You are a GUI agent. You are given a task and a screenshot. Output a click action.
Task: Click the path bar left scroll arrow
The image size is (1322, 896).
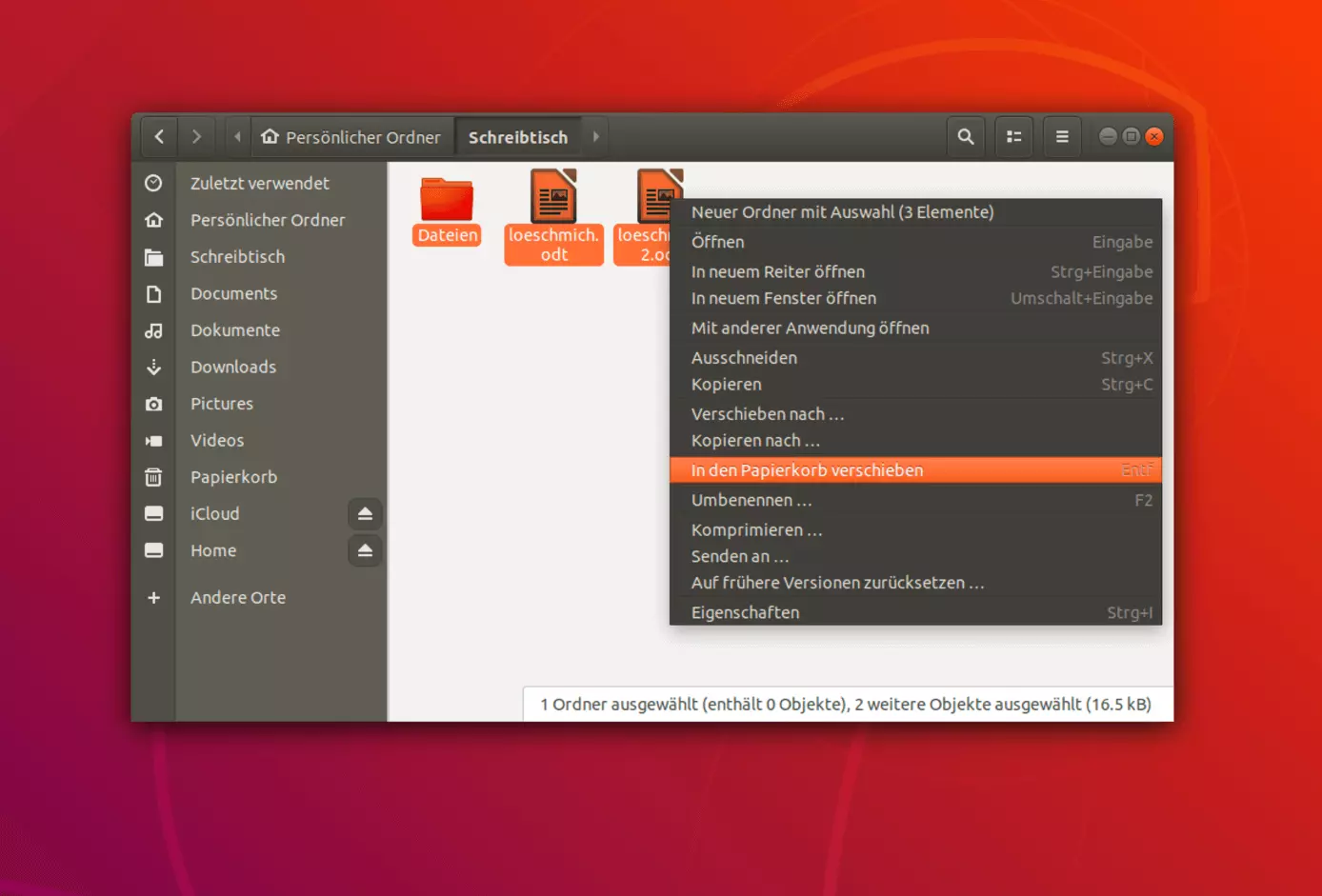click(x=238, y=137)
